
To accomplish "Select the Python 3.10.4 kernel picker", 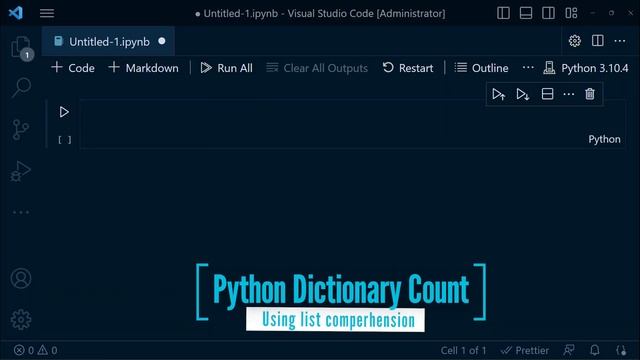I will (586, 68).
